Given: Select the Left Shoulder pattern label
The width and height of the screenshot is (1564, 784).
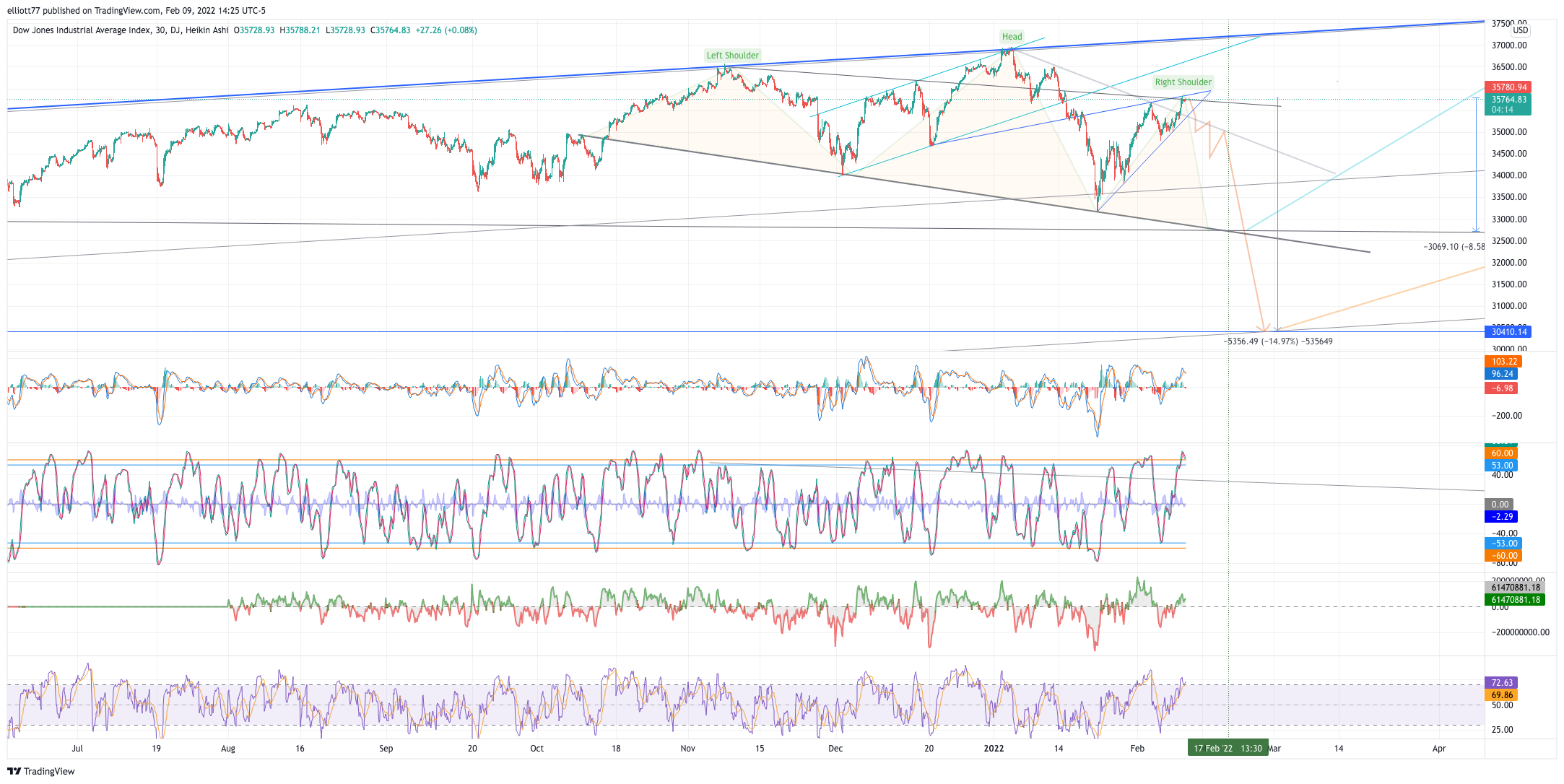Looking at the screenshot, I should click(x=732, y=56).
